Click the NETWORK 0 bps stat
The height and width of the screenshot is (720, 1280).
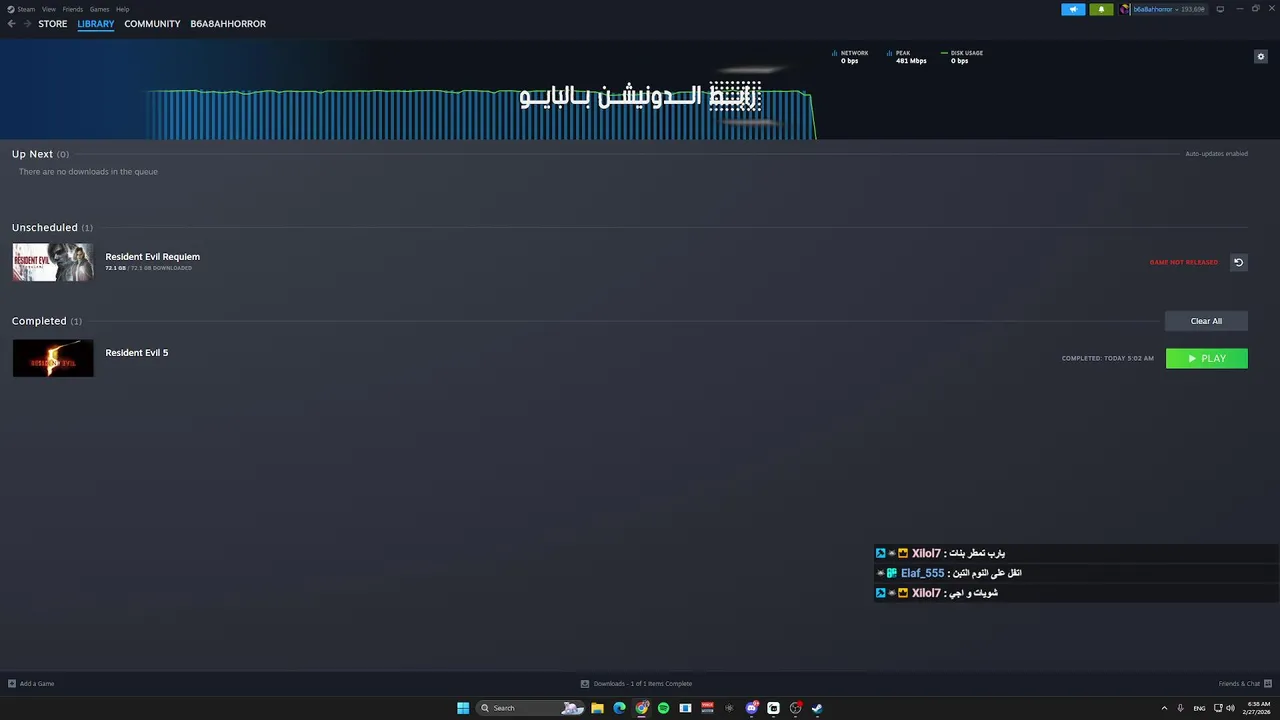point(850,57)
